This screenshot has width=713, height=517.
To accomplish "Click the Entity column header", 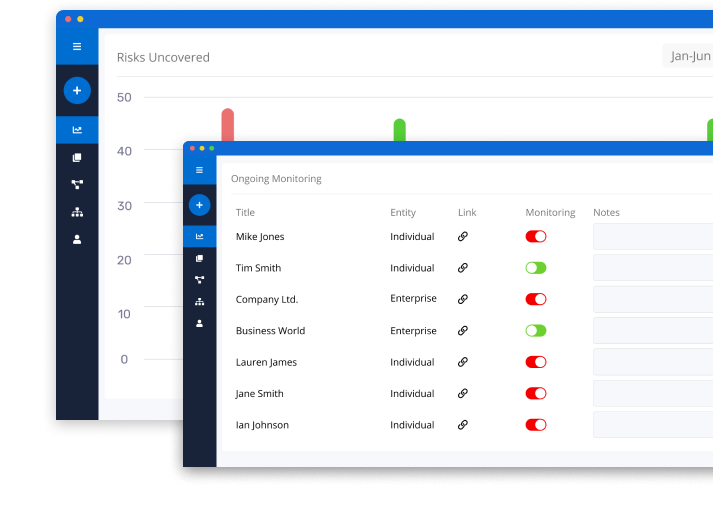I will pyautogui.click(x=403, y=212).
